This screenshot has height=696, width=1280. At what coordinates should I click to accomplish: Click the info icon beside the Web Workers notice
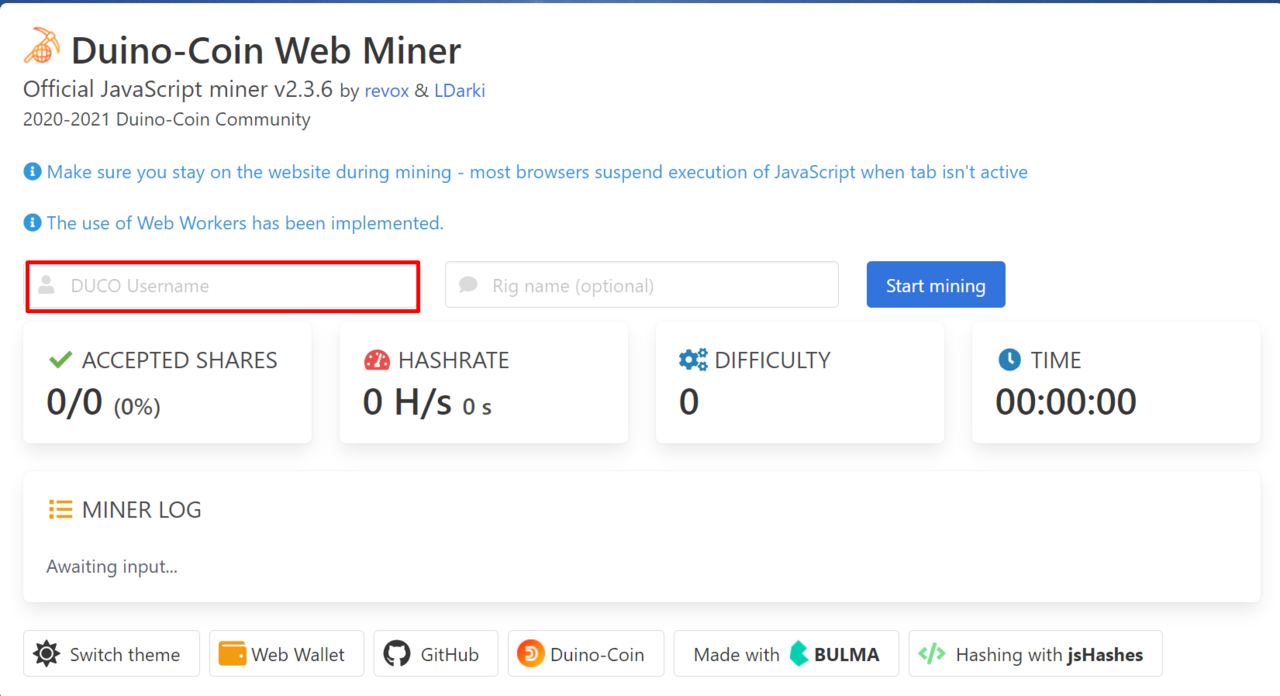[32, 223]
